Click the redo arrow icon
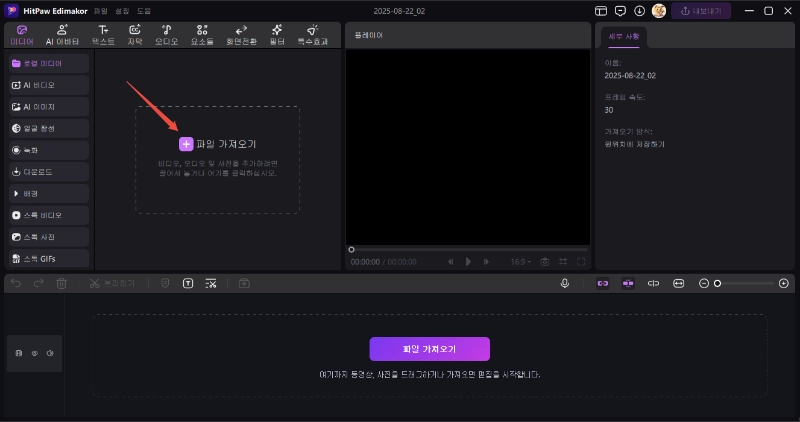The image size is (800, 422). 38,283
